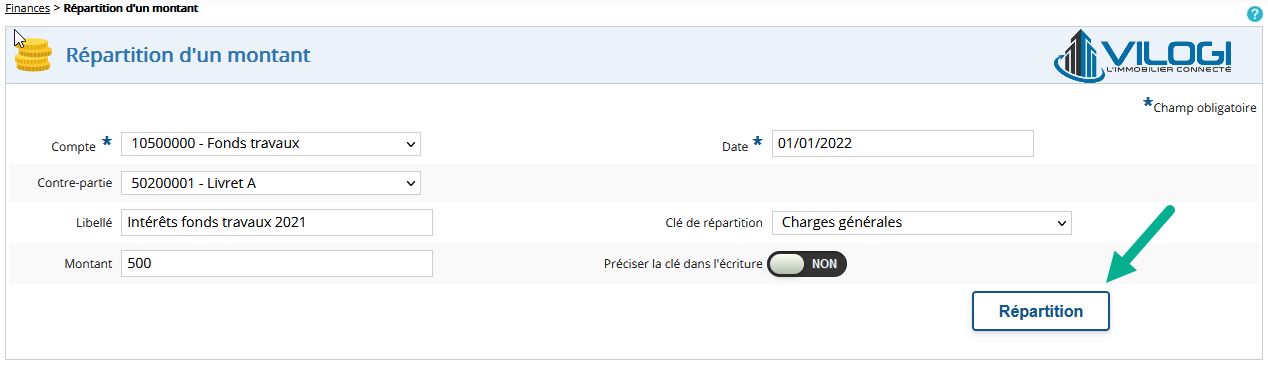Focus the Date input field
This screenshot has height=370, width=1268.
coord(902,144)
